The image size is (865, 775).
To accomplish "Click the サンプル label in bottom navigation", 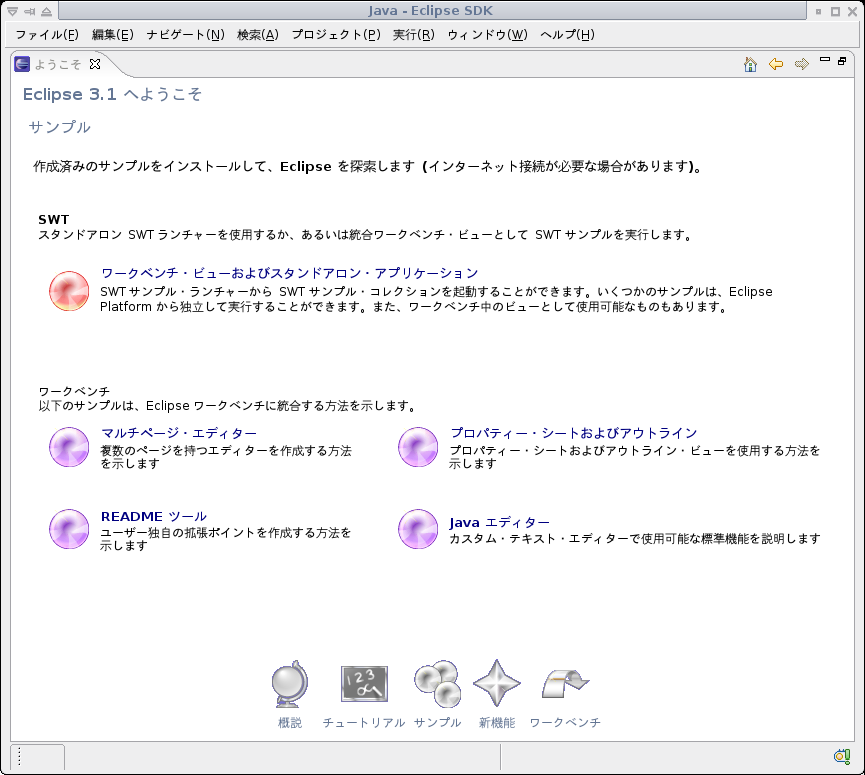I will (x=437, y=723).
